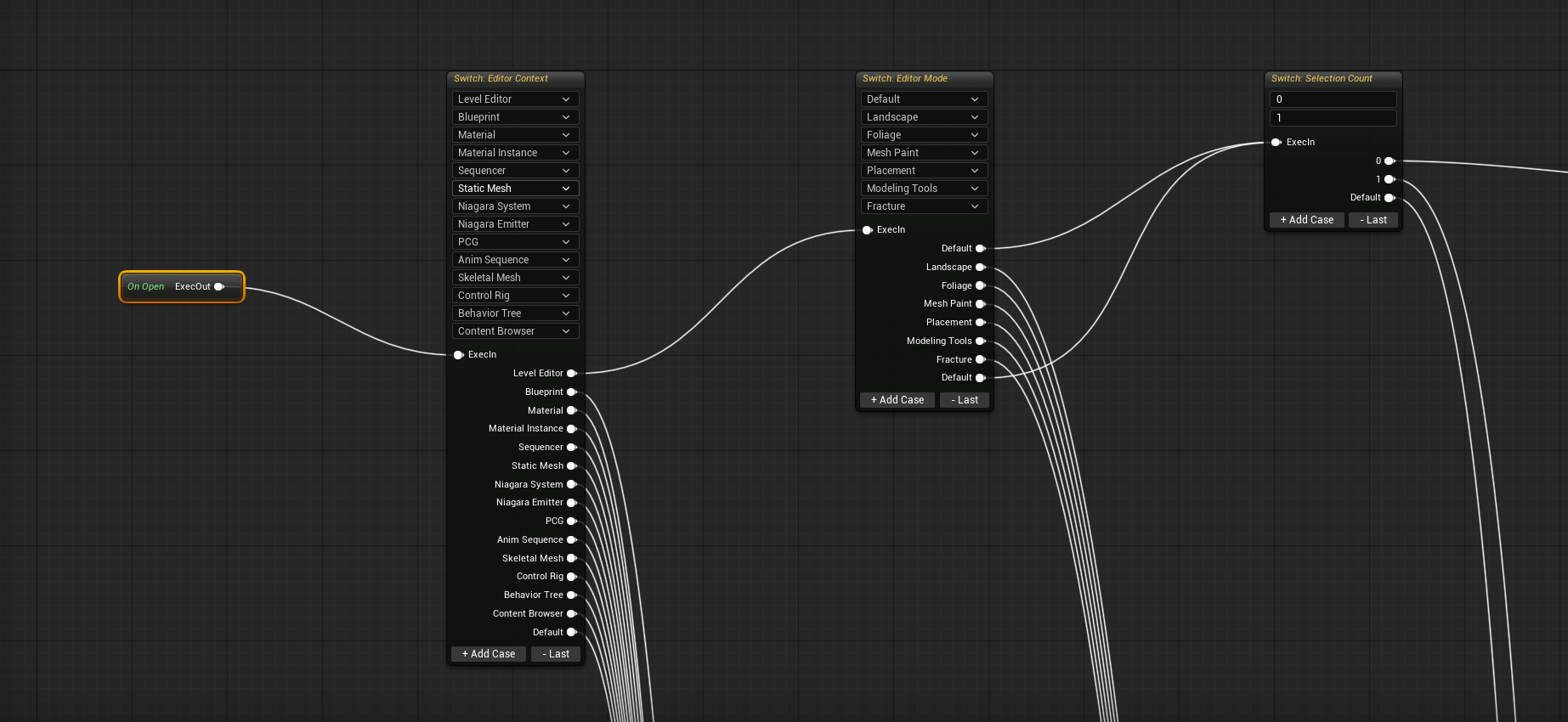Click Material Instance output pin
The height and width of the screenshot is (722, 1568).
(x=572, y=429)
